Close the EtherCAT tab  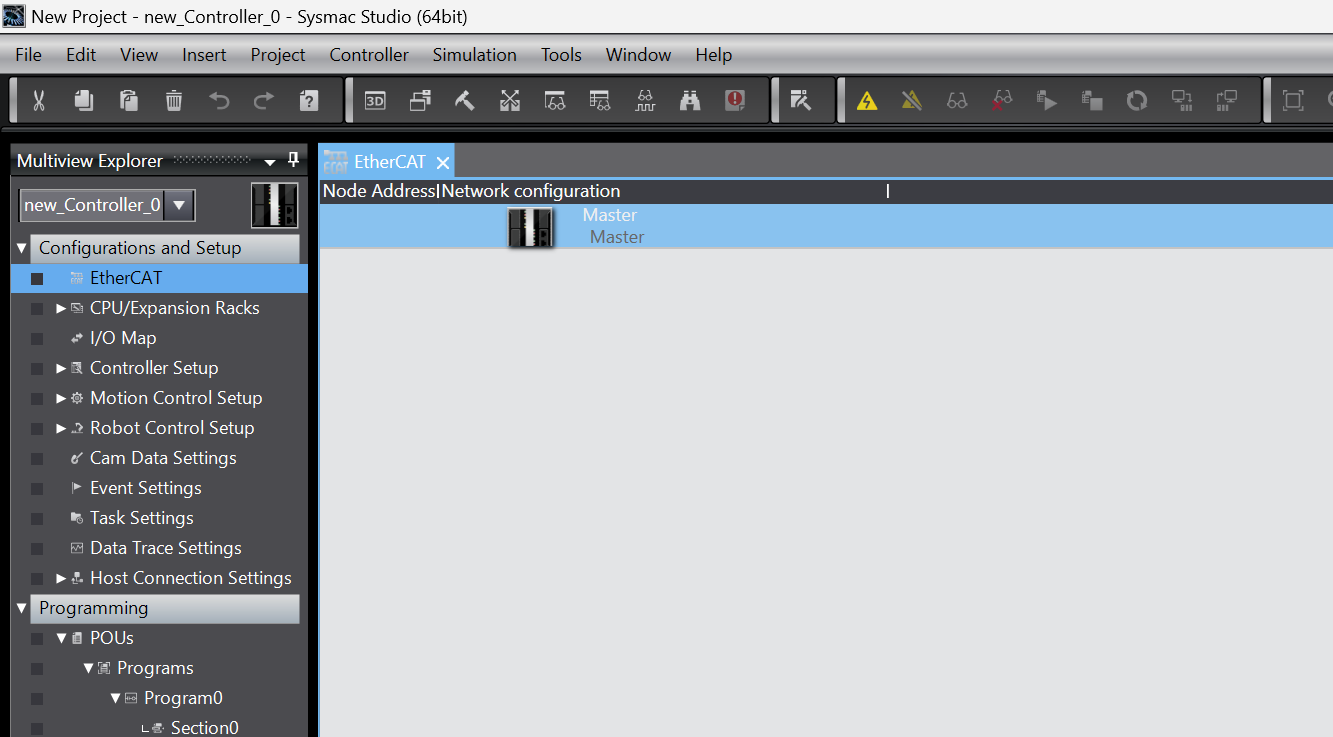(x=443, y=163)
